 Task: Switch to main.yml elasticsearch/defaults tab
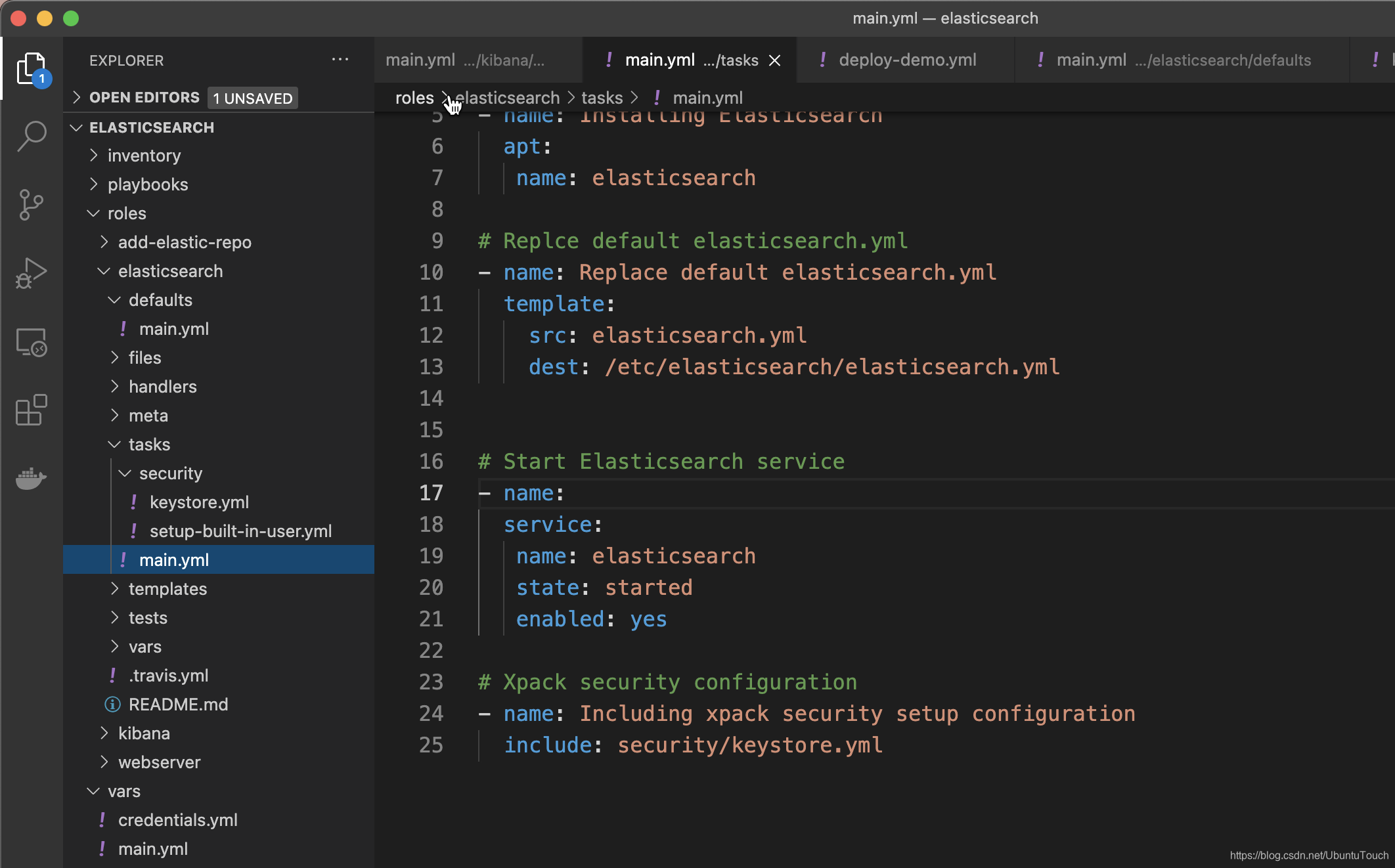pos(1182,60)
